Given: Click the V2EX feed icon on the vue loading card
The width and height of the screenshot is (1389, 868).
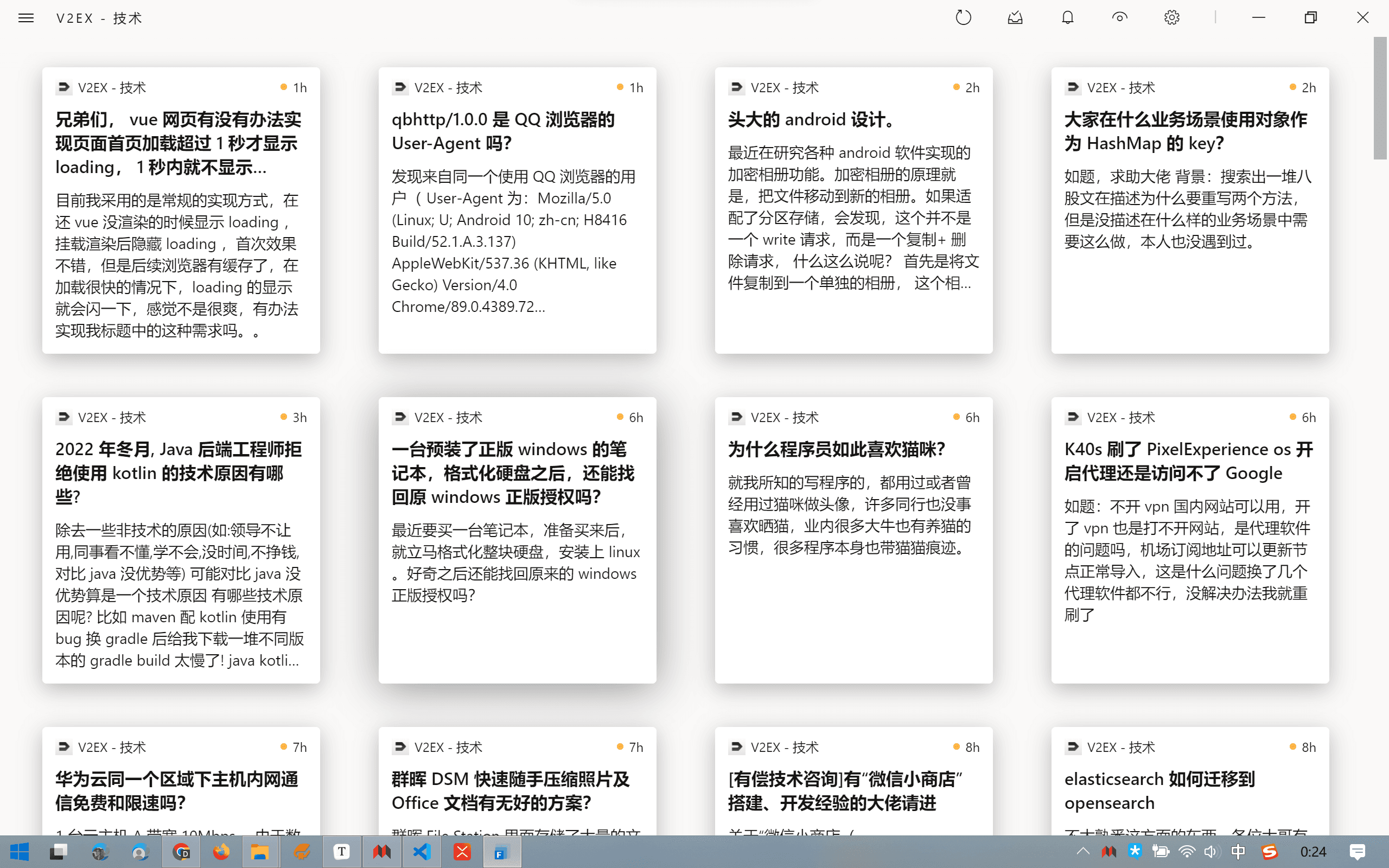Looking at the screenshot, I should point(63,87).
